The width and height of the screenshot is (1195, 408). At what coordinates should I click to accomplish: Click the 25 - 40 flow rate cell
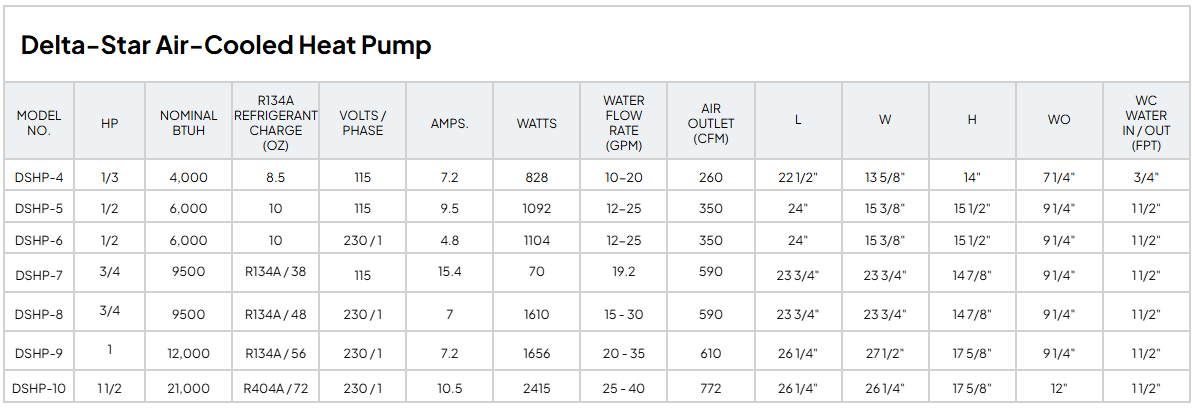(623, 389)
